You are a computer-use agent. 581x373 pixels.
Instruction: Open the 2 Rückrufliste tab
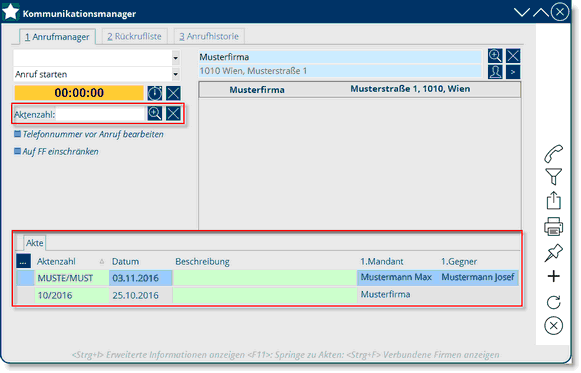click(x=135, y=36)
